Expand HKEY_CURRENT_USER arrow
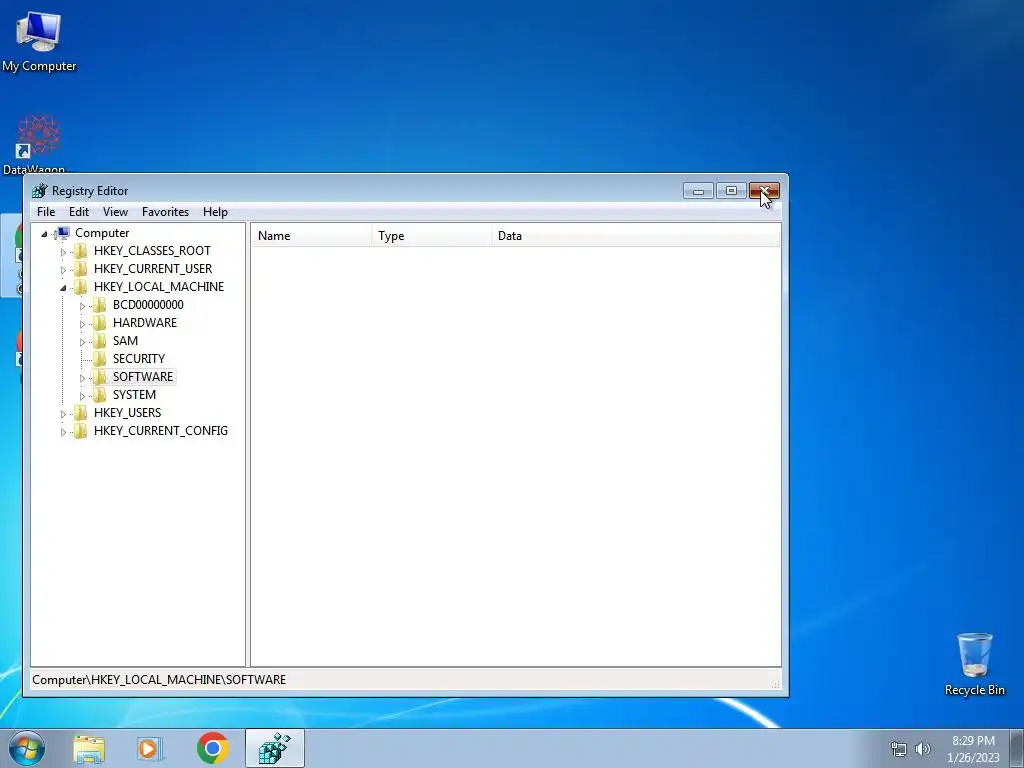Screen dimensions: 1024x768 [63, 270]
